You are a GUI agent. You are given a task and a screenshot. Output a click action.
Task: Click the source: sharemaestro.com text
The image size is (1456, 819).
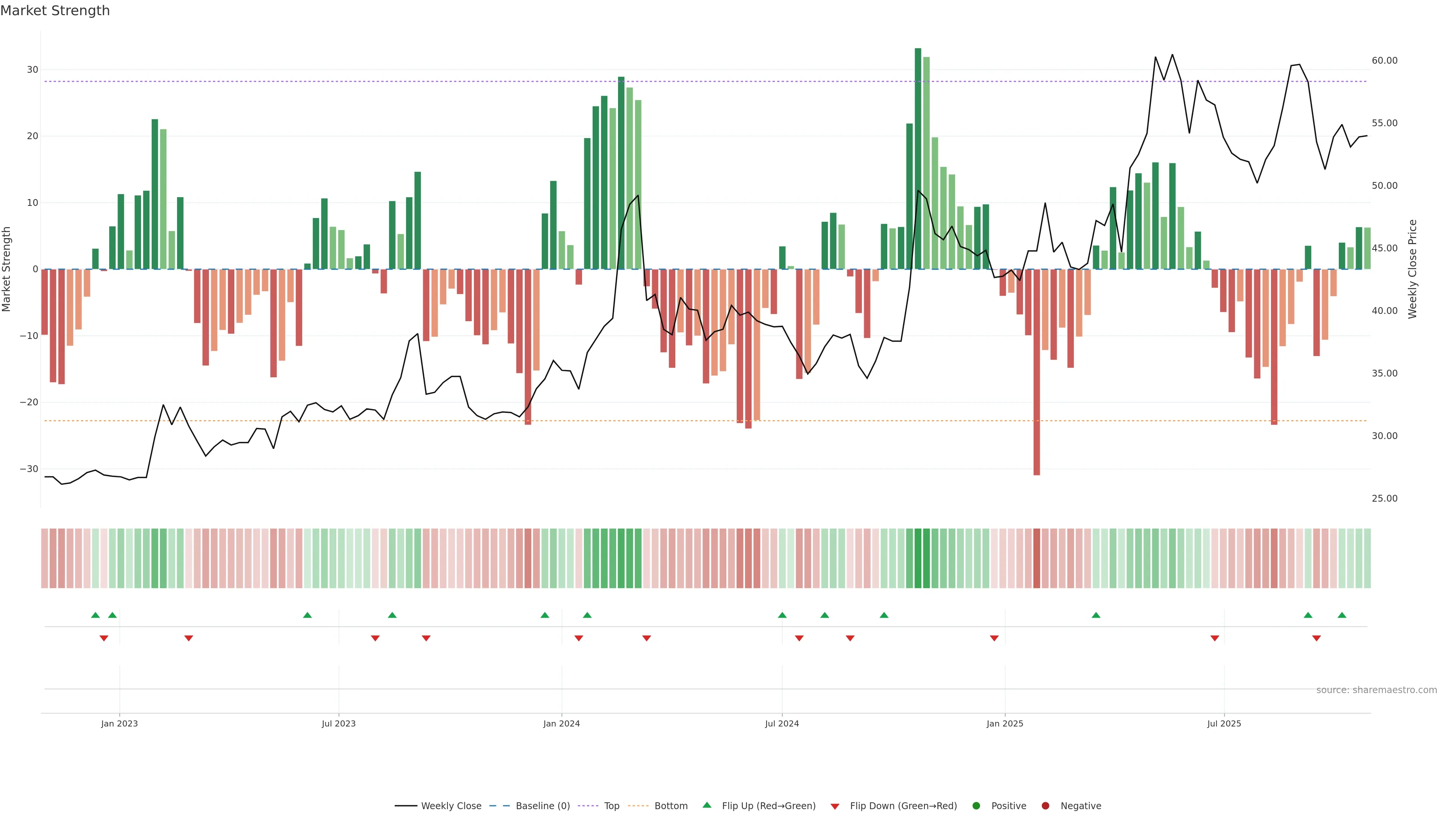(x=1376, y=690)
